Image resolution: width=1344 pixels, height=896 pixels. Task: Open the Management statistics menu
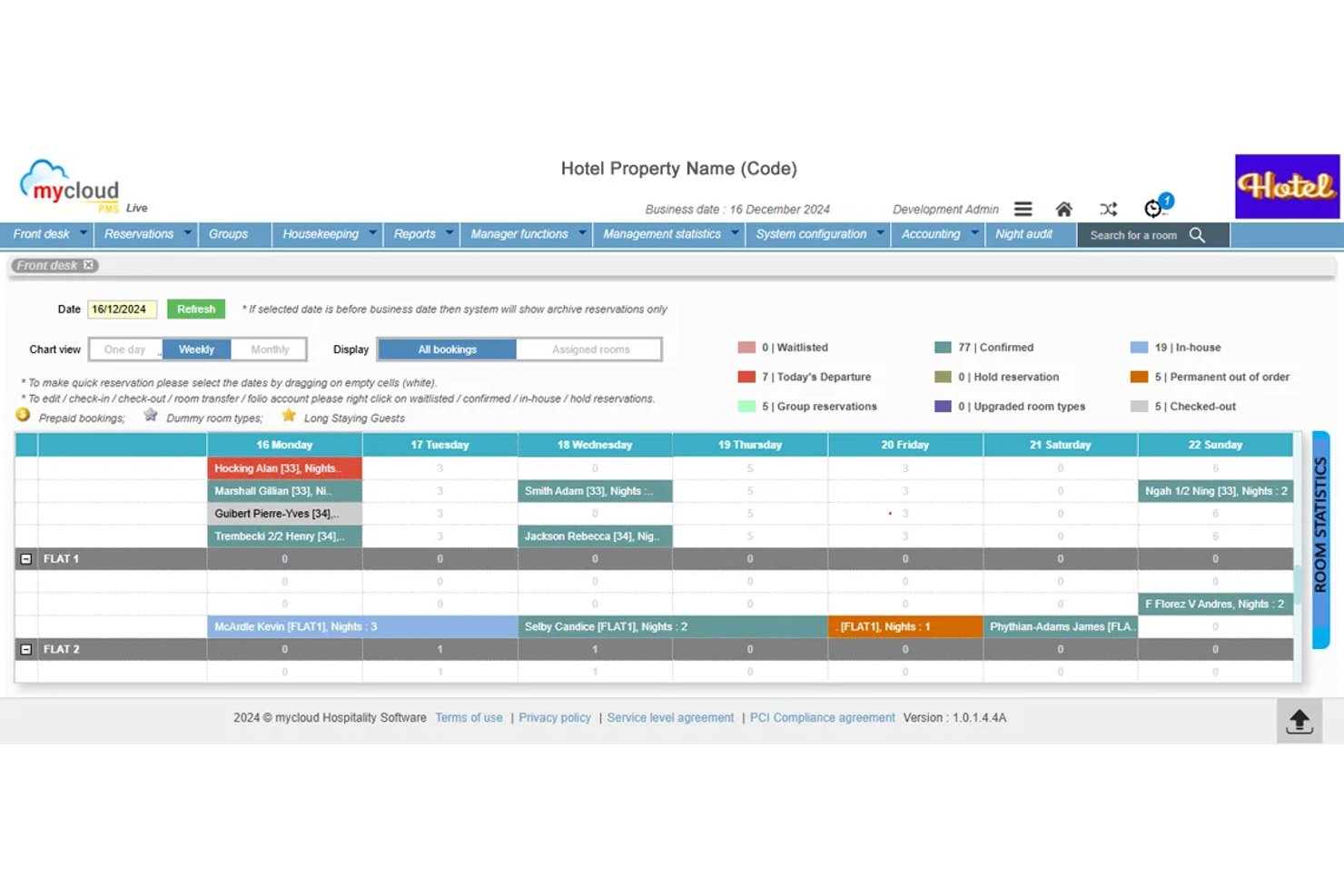[669, 234]
